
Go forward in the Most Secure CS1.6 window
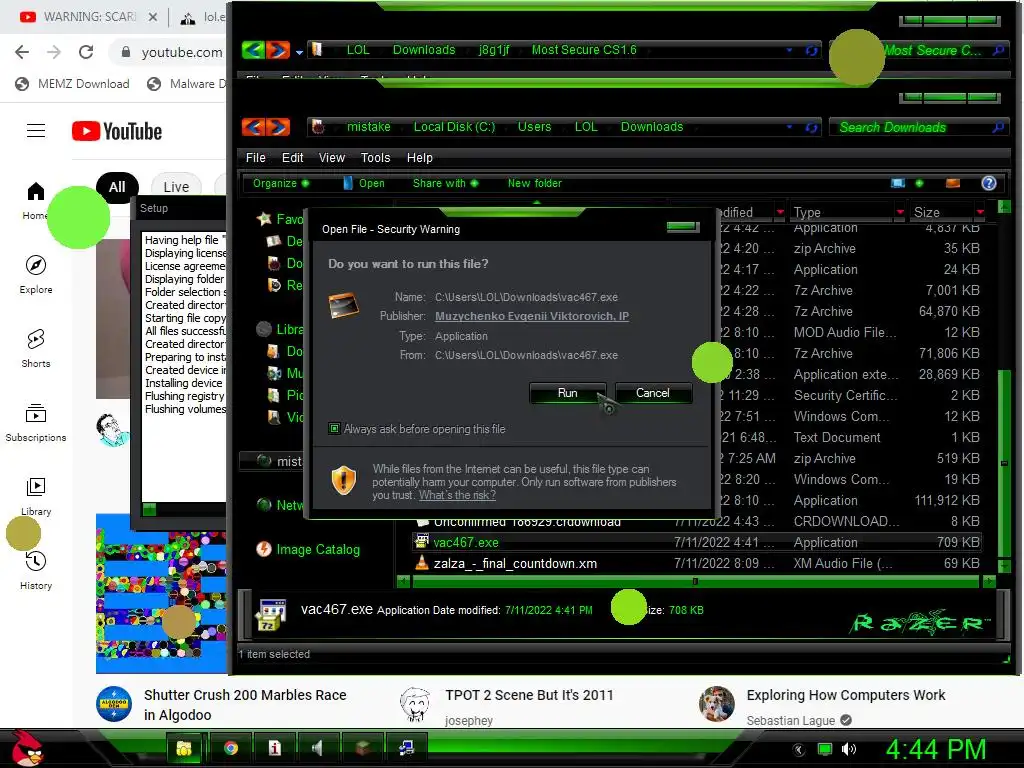tap(278, 50)
